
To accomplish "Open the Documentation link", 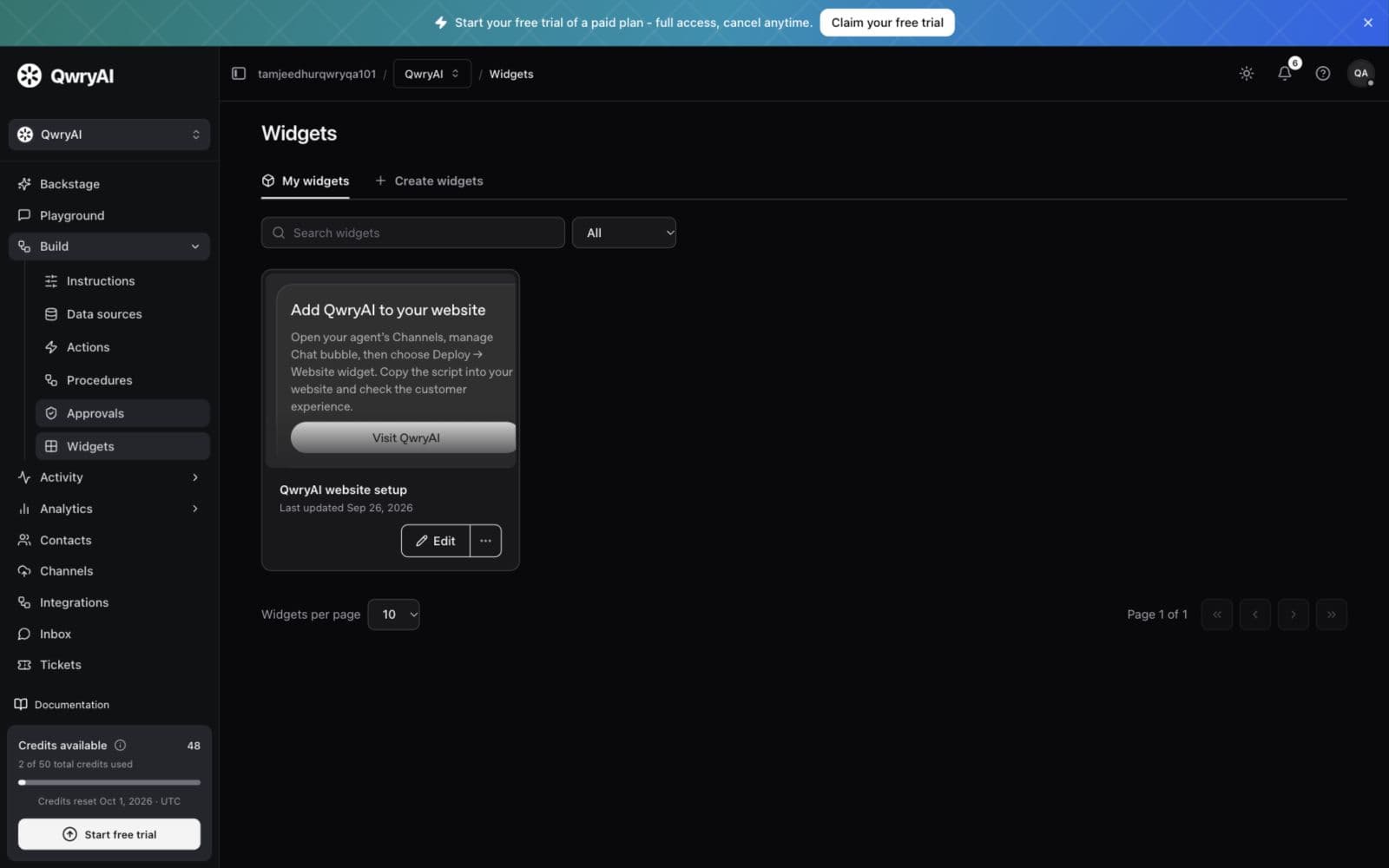I will (x=62, y=705).
